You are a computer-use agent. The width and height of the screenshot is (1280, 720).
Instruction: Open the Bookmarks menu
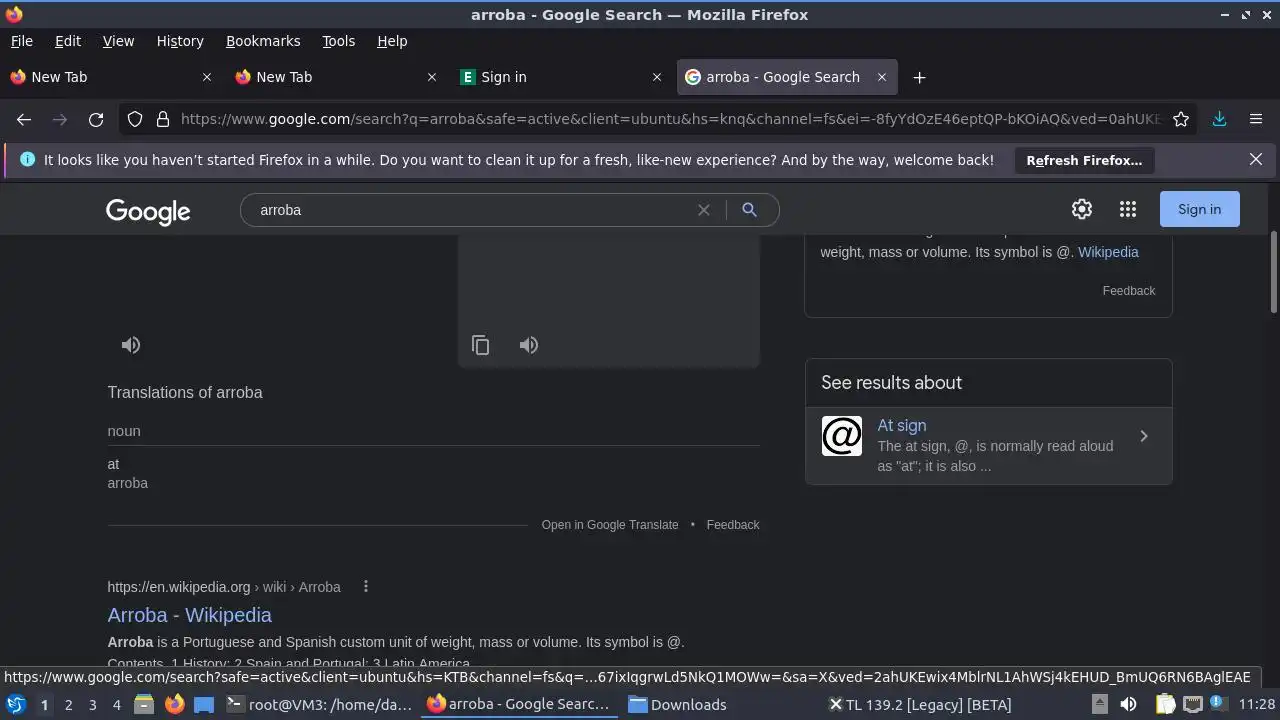coord(263,41)
